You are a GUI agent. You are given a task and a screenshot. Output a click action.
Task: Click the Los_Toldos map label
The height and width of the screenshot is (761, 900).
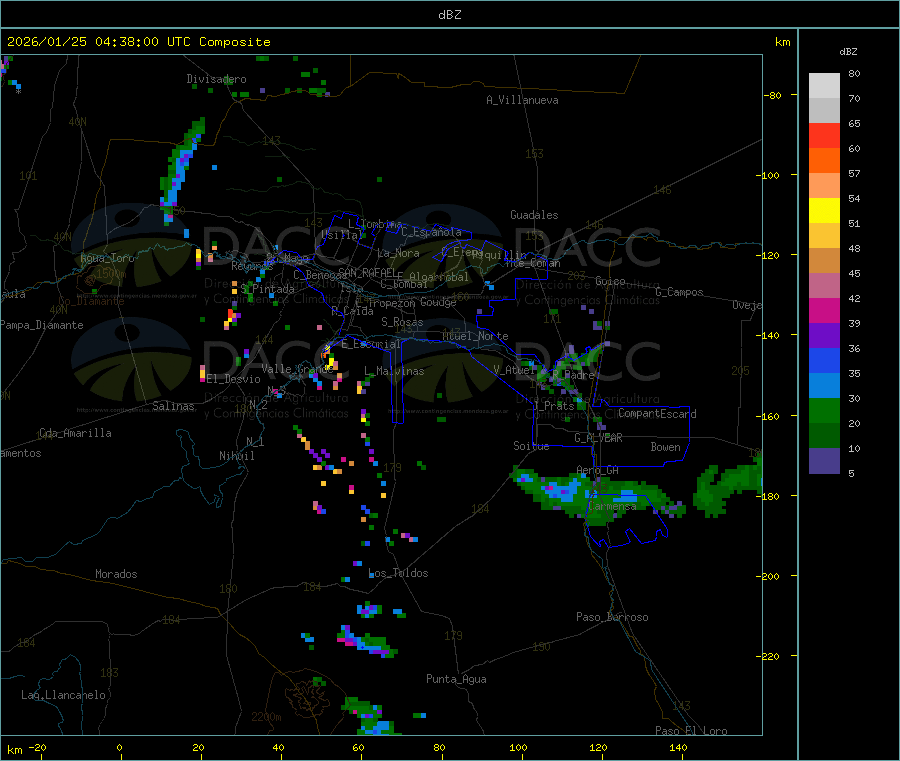coord(398,573)
